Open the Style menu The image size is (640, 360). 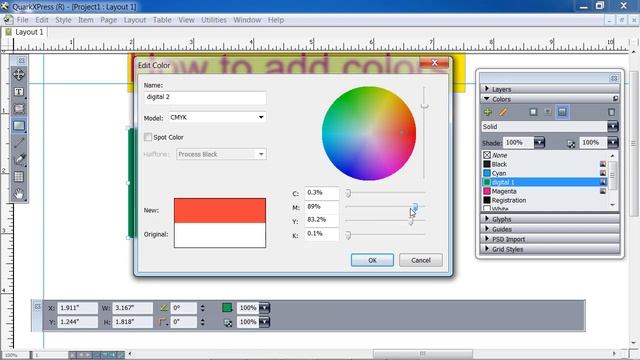click(x=63, y=20)
